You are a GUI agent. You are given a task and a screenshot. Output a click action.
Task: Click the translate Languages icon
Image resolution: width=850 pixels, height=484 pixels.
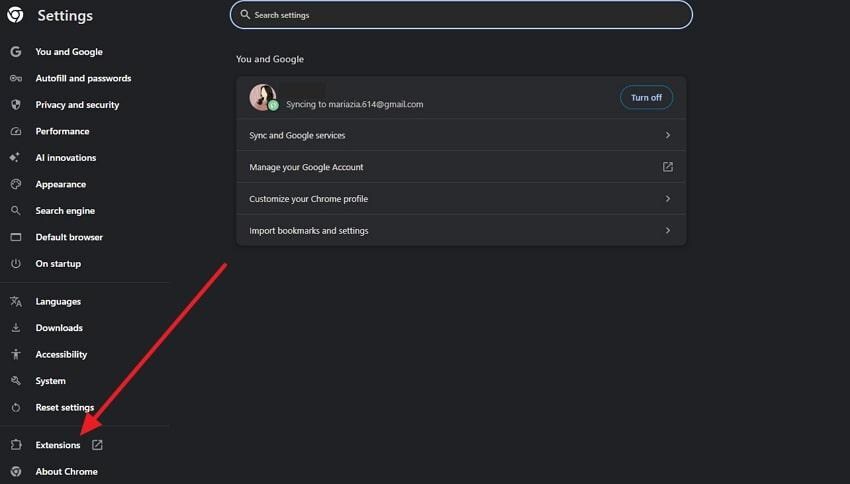pyautogui.click(x=16, y=301)
